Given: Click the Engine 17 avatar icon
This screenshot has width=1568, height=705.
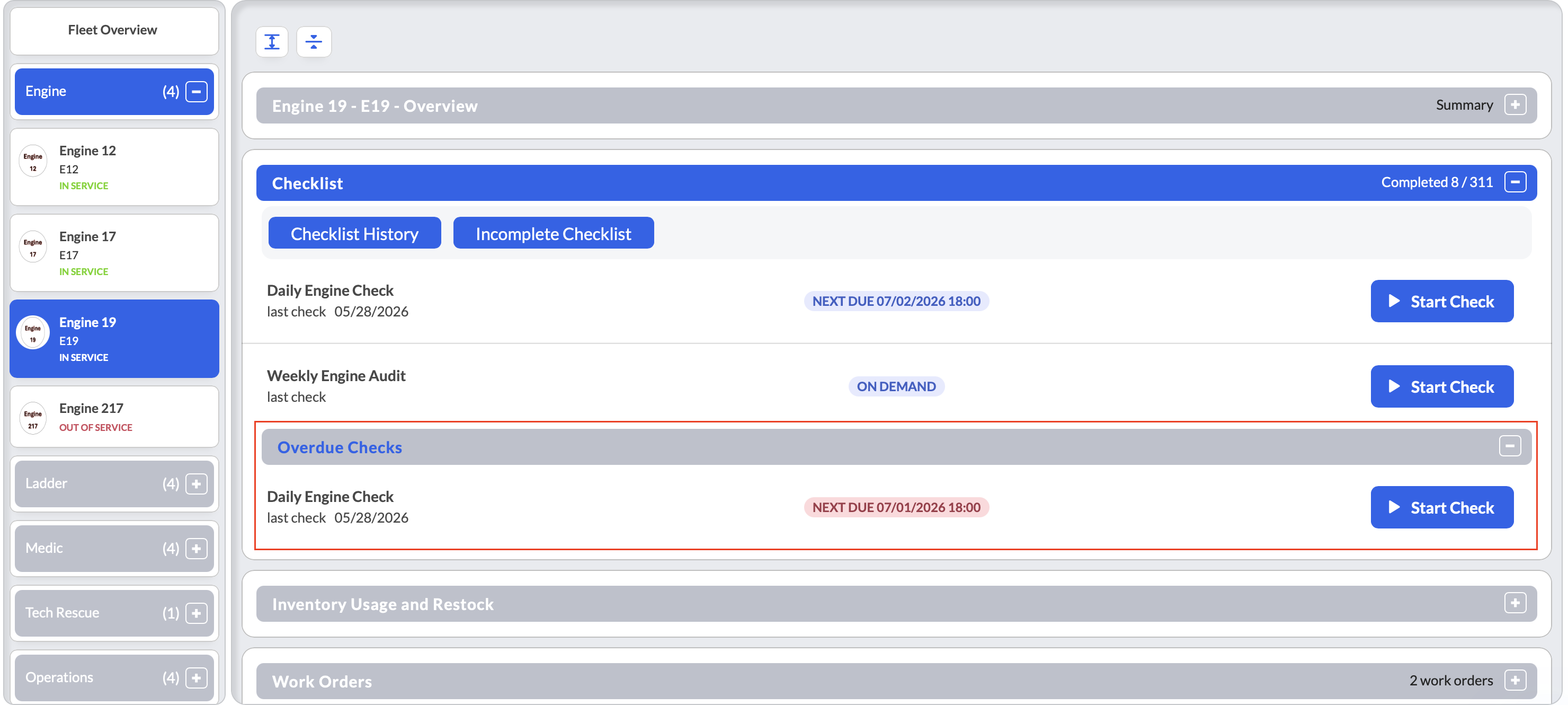Looking at the screenshot, I should tap(33, 248).
